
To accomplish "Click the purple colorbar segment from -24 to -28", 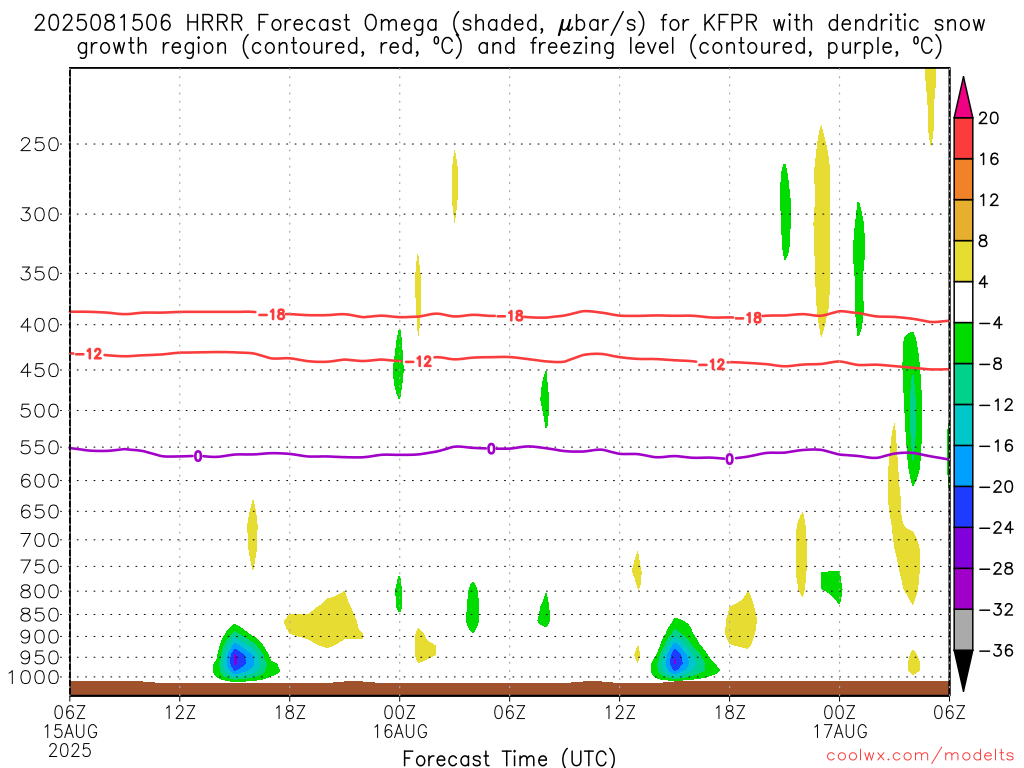I will point(963,548).
